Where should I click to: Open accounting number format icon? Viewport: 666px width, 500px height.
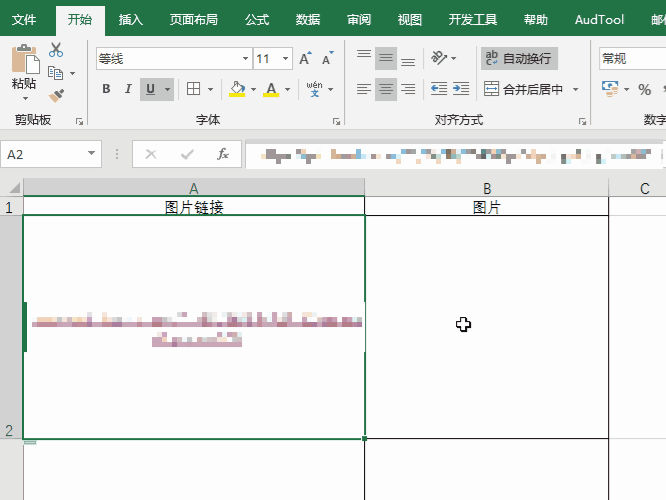[610, 89]
